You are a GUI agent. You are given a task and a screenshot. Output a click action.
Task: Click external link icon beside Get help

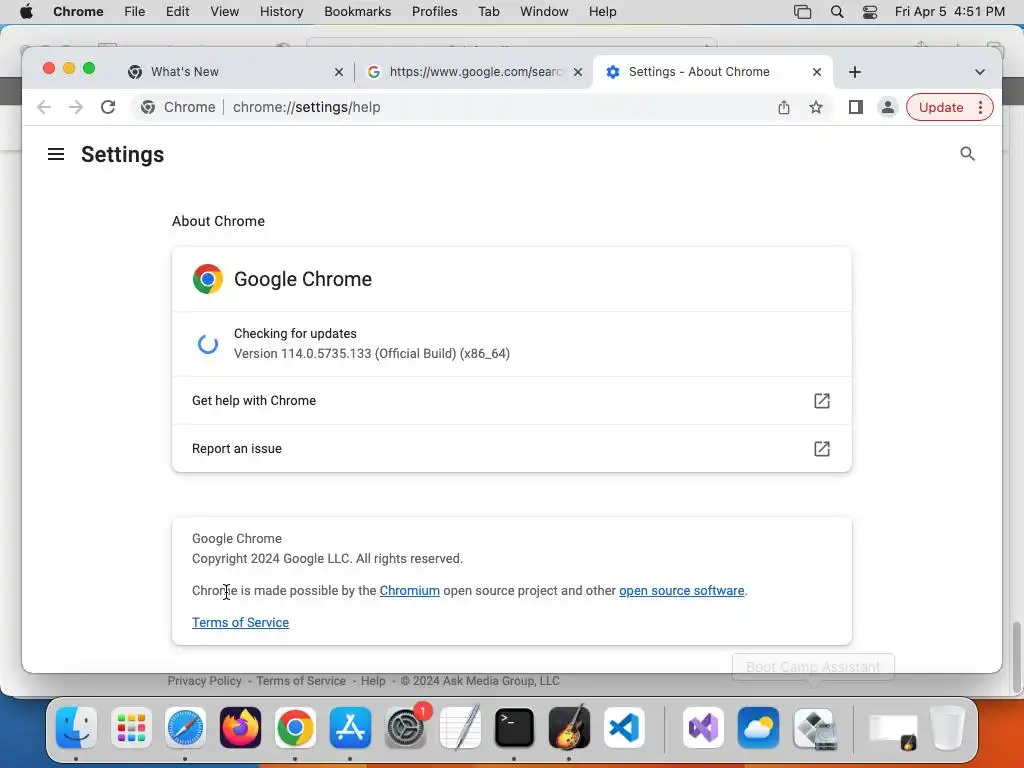tap(822, 400)
